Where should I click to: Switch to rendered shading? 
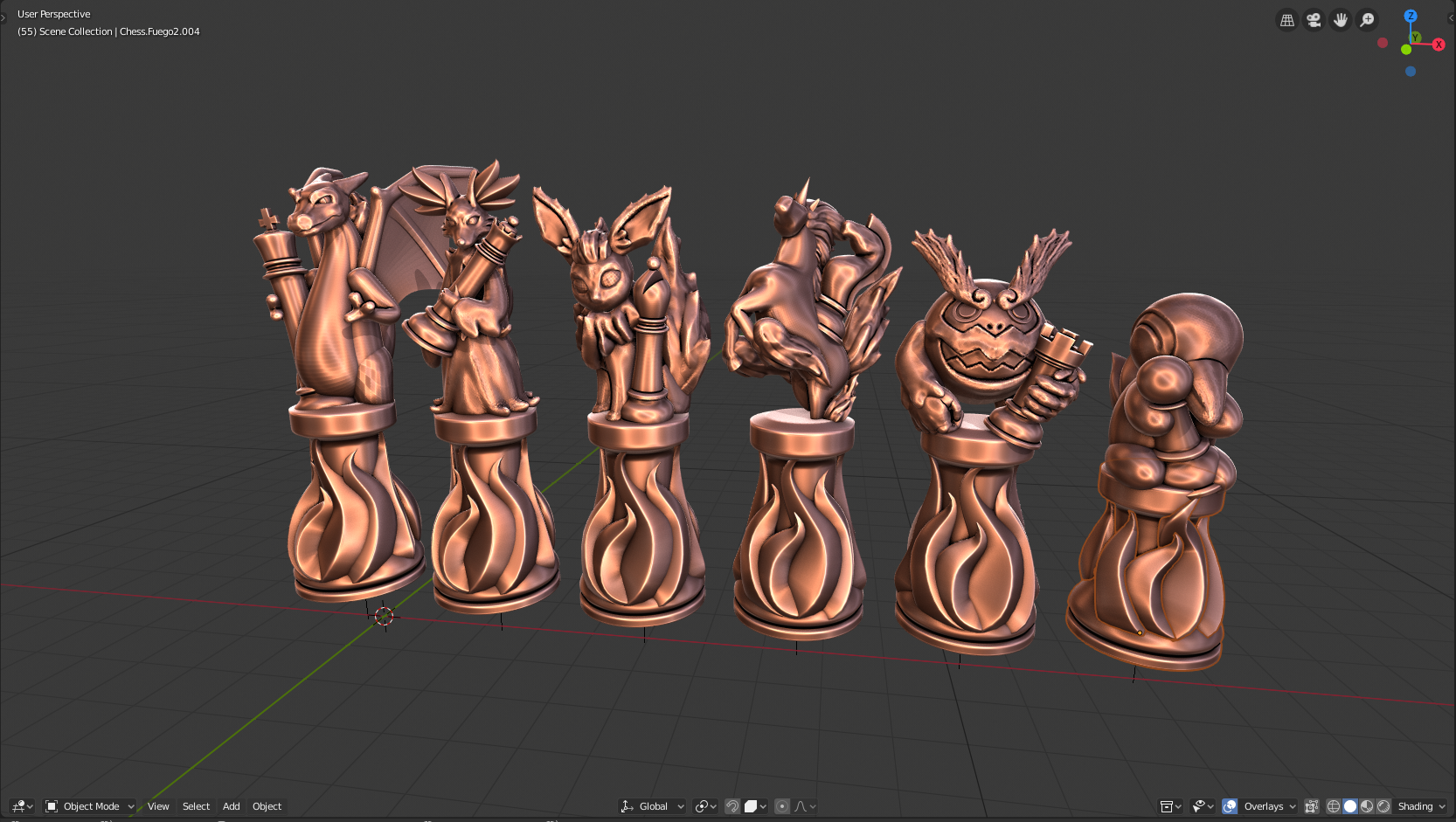[x=1383, y=806]
